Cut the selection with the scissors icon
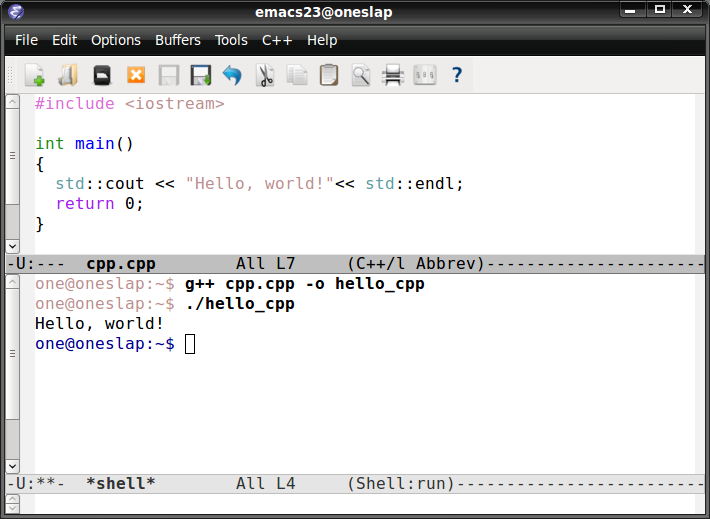 tap(265, 75)
